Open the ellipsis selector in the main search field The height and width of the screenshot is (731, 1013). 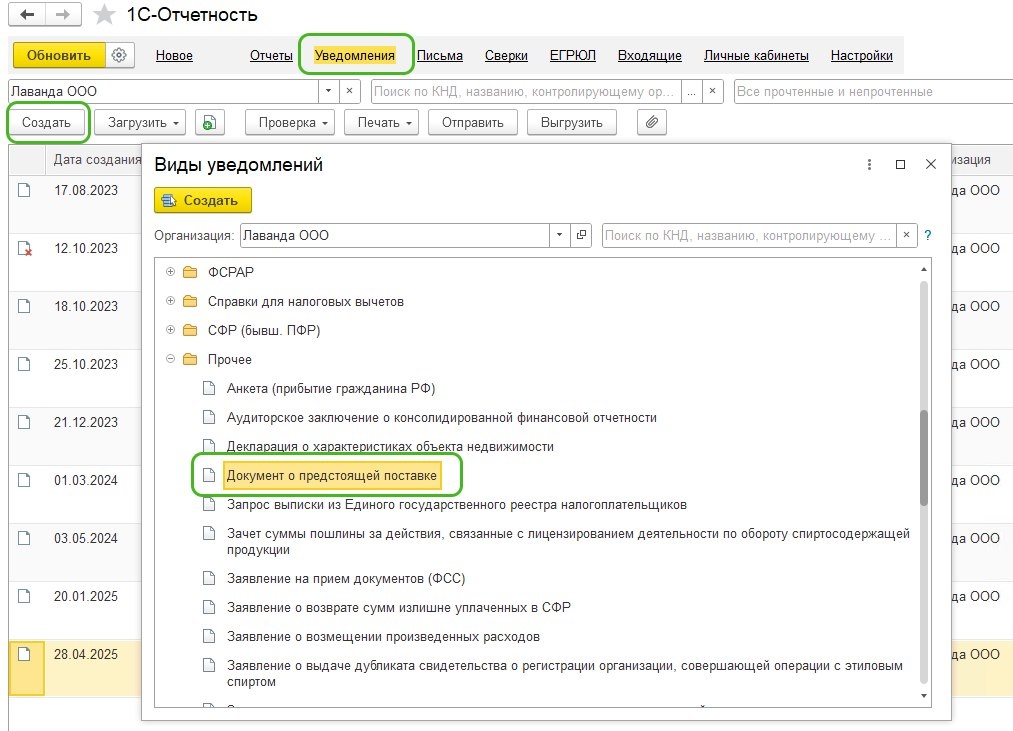[x=691, y=91]
